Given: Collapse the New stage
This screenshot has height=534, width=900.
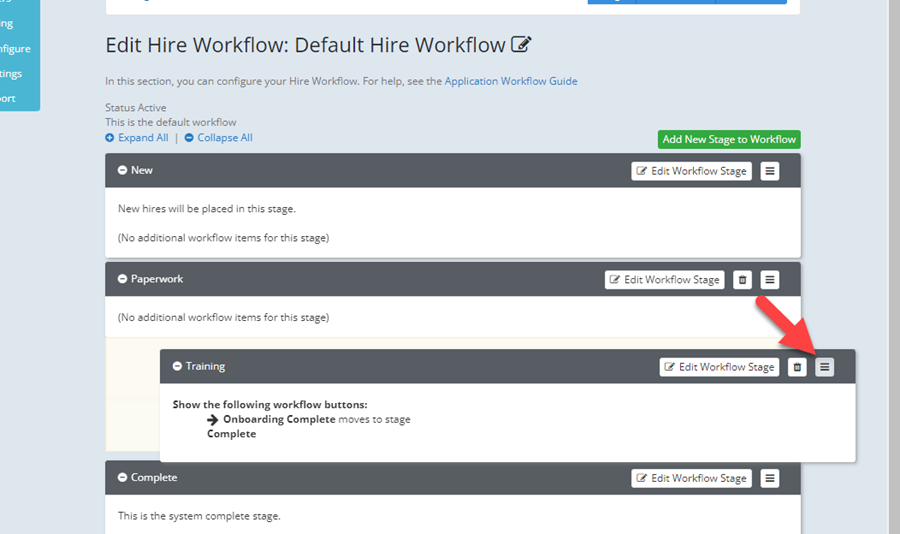Looking at the screenshot, I should 122,170.
